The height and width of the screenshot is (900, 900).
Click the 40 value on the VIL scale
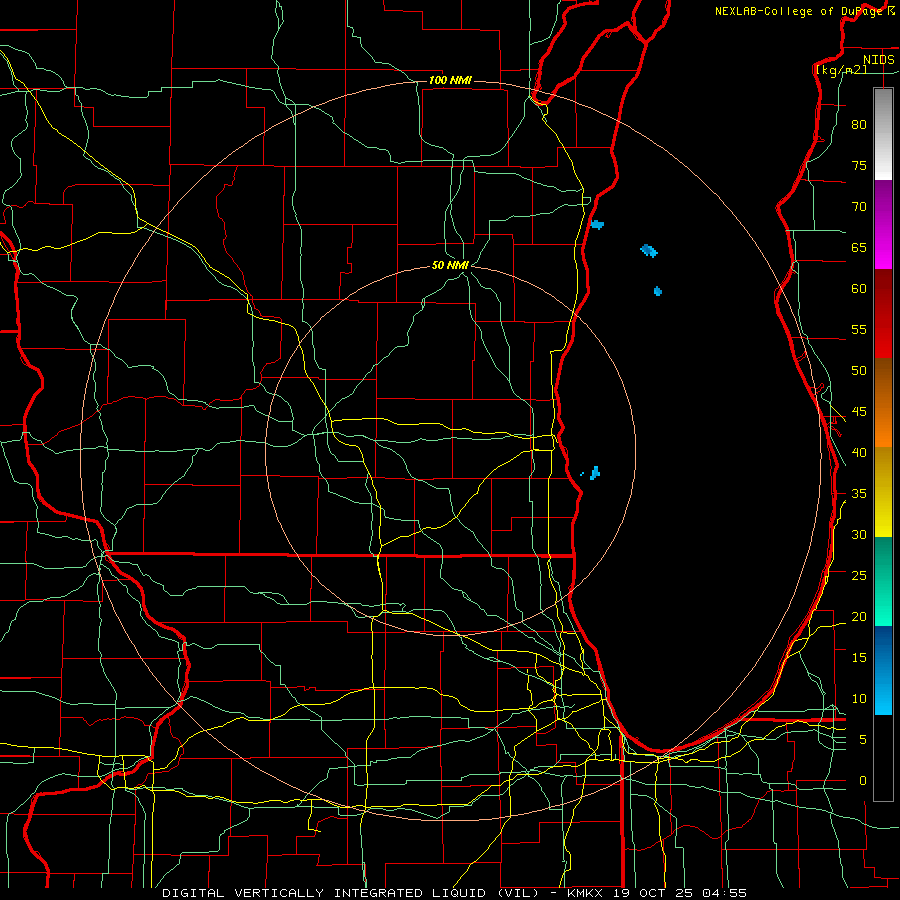[x=859, y=452]
